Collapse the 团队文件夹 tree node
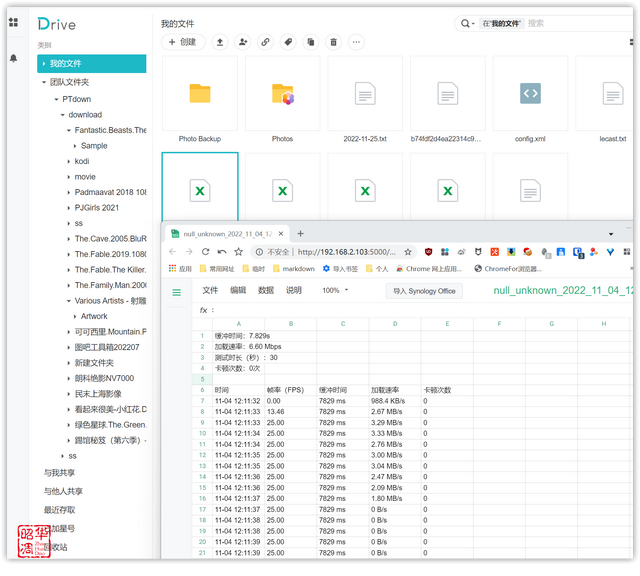Image resolution: width=640 pixels, height=576 pixels. (x=44, y=82)
